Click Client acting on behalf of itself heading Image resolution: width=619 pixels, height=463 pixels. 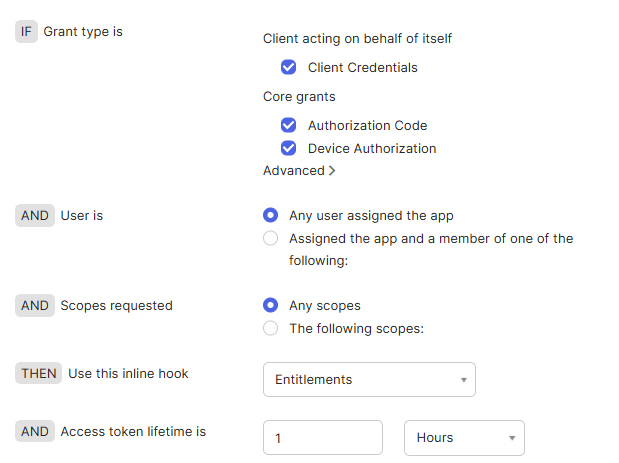(357, 39)
